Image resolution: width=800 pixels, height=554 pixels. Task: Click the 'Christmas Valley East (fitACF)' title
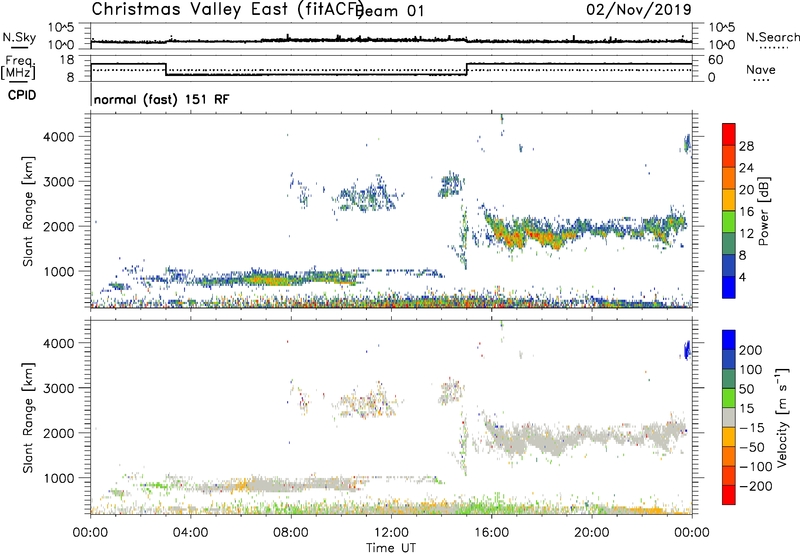[x=227, y=9]
